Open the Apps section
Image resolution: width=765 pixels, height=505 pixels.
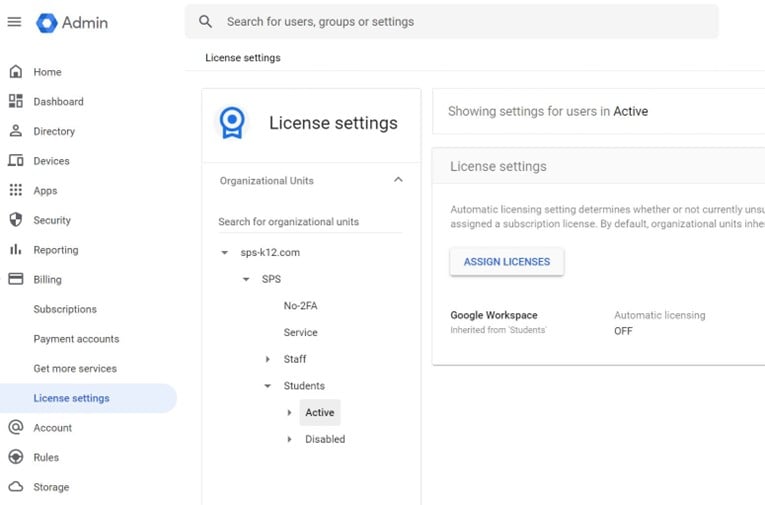click(x=45, y=191)
